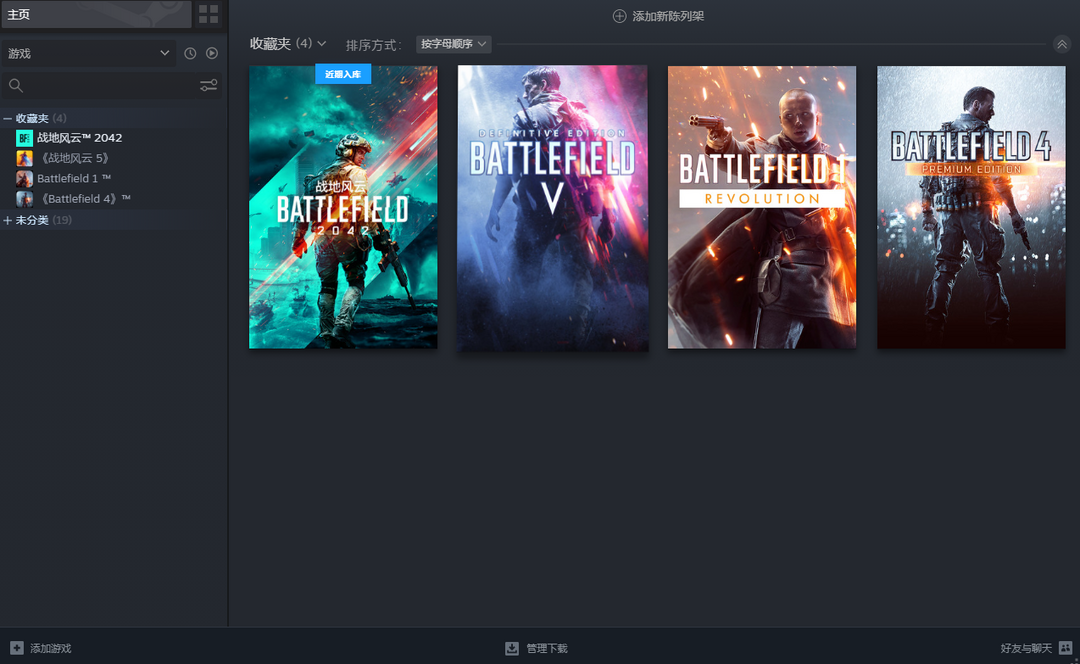1080x664 pixels.
Task: Open 管理下载 downloads manager
Action: click(x=537, y=648)
